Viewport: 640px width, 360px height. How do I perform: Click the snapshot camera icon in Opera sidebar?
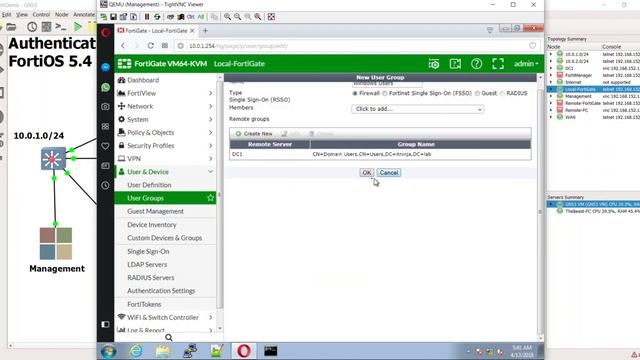pos(105,107)
